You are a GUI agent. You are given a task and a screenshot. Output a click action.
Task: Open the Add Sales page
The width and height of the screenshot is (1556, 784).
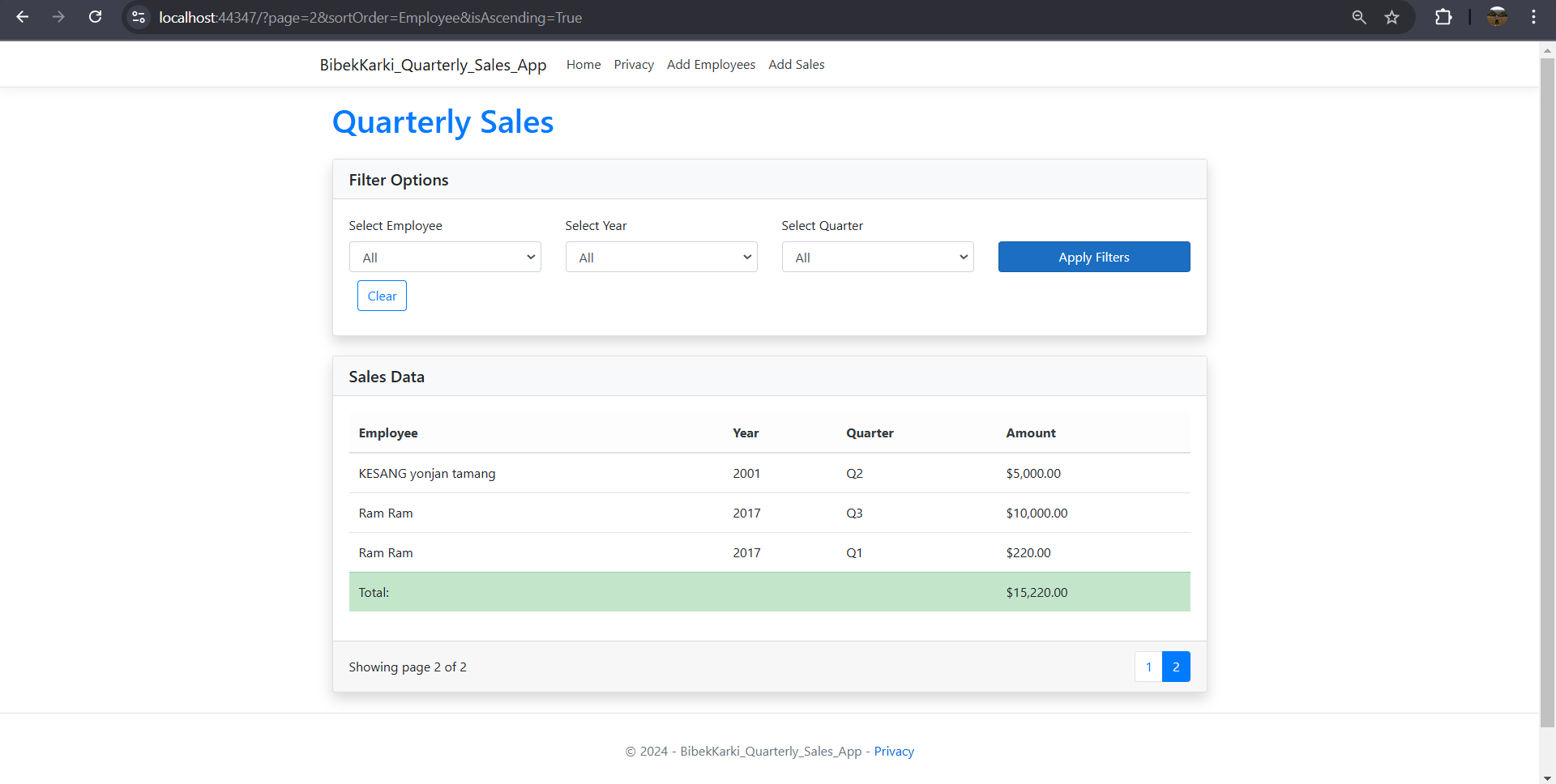click(797, 65)
